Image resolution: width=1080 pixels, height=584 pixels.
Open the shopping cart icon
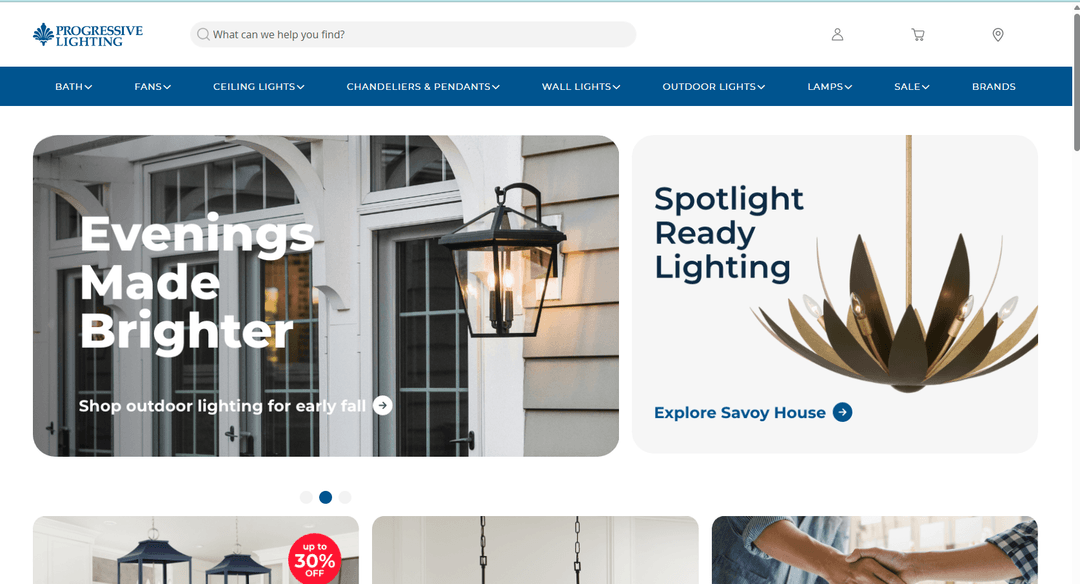(x=917, y=34)
